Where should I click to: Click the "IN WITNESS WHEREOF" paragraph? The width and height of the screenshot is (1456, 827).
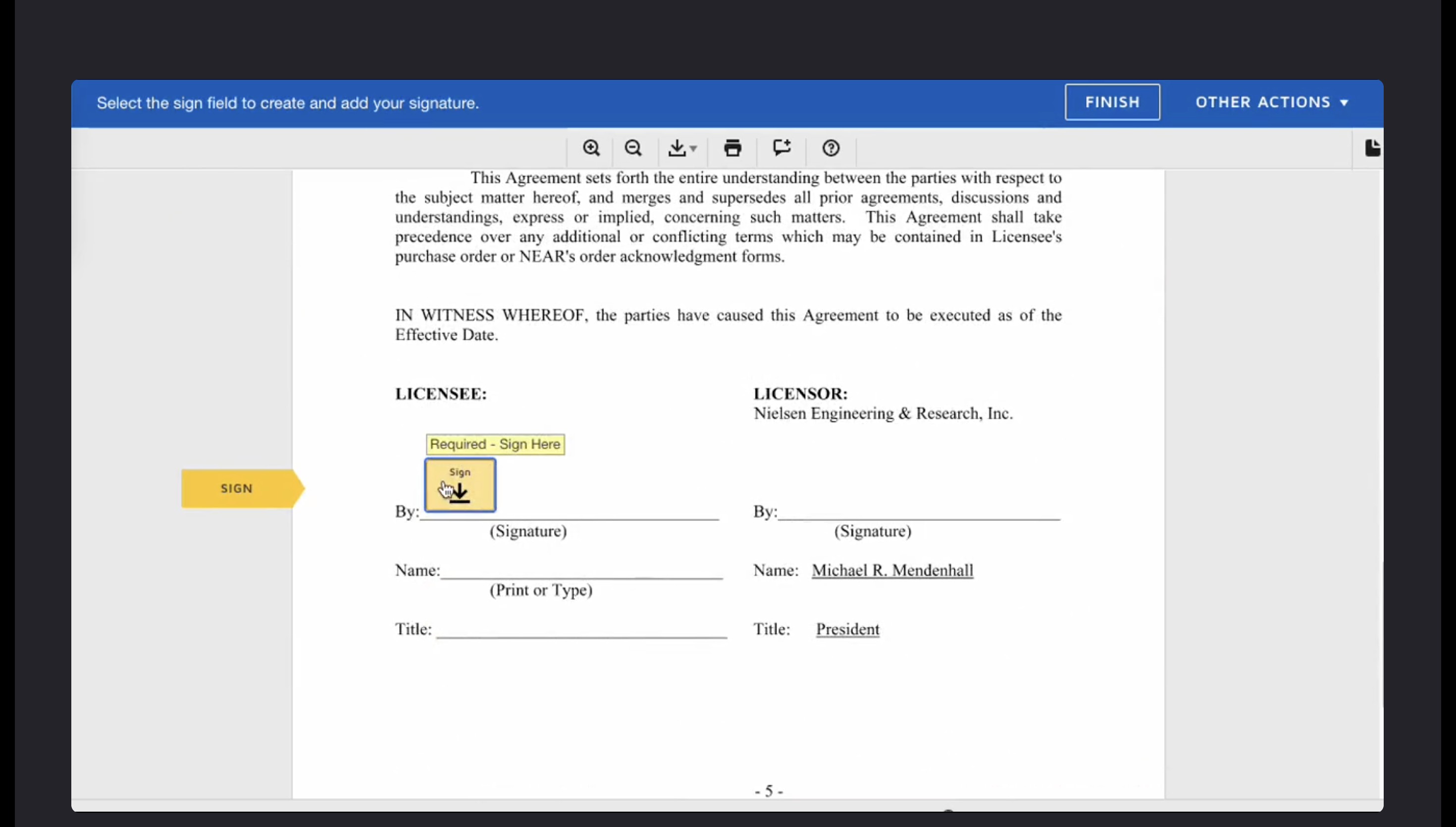[728, 325]
